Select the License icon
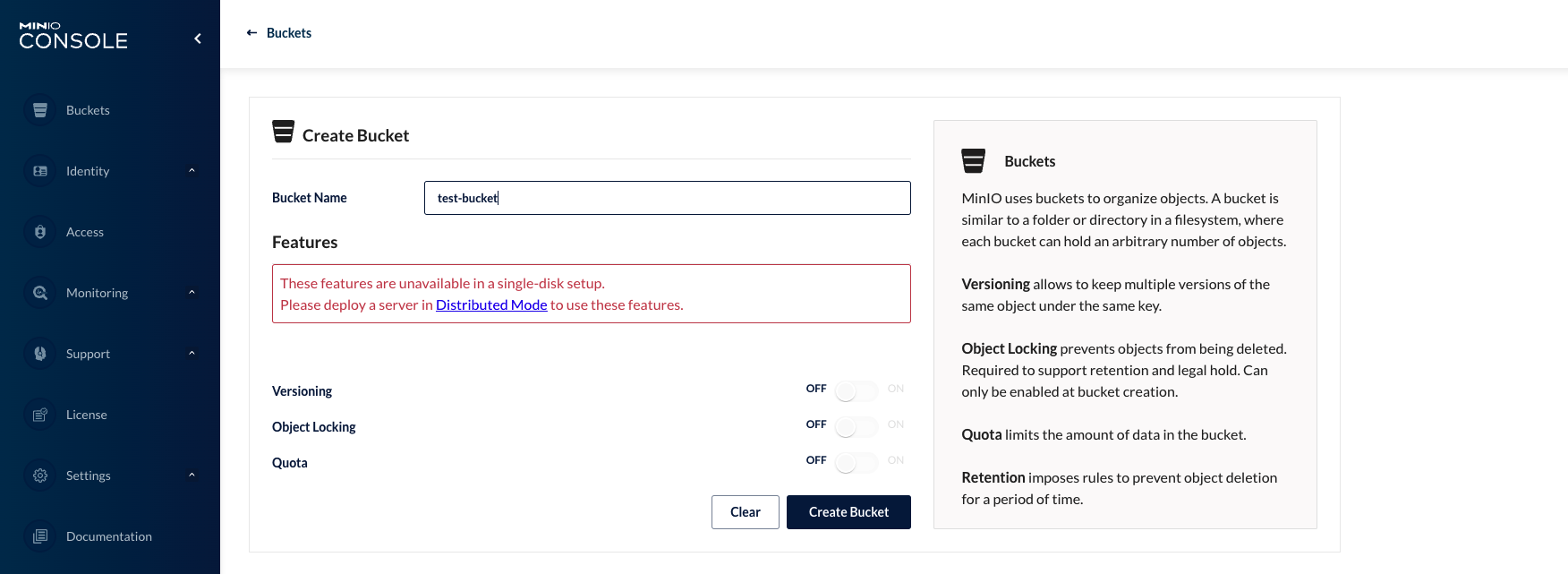1568x574 pixels. pyautogui.click(x=39, y=414)
